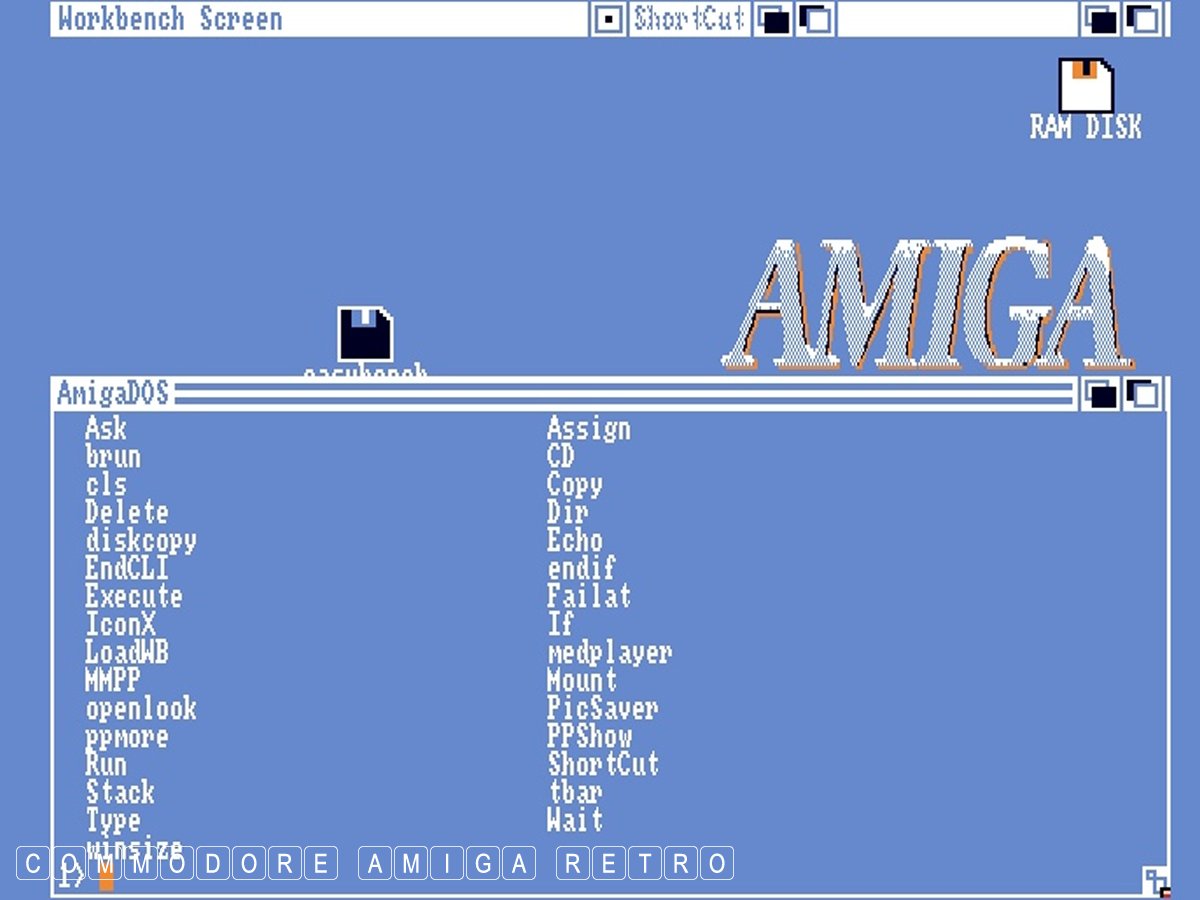This screenshot has height=900, width=1200.
Task: Select the PicSaver entry in the listing
Action: [x=602, y=709]
